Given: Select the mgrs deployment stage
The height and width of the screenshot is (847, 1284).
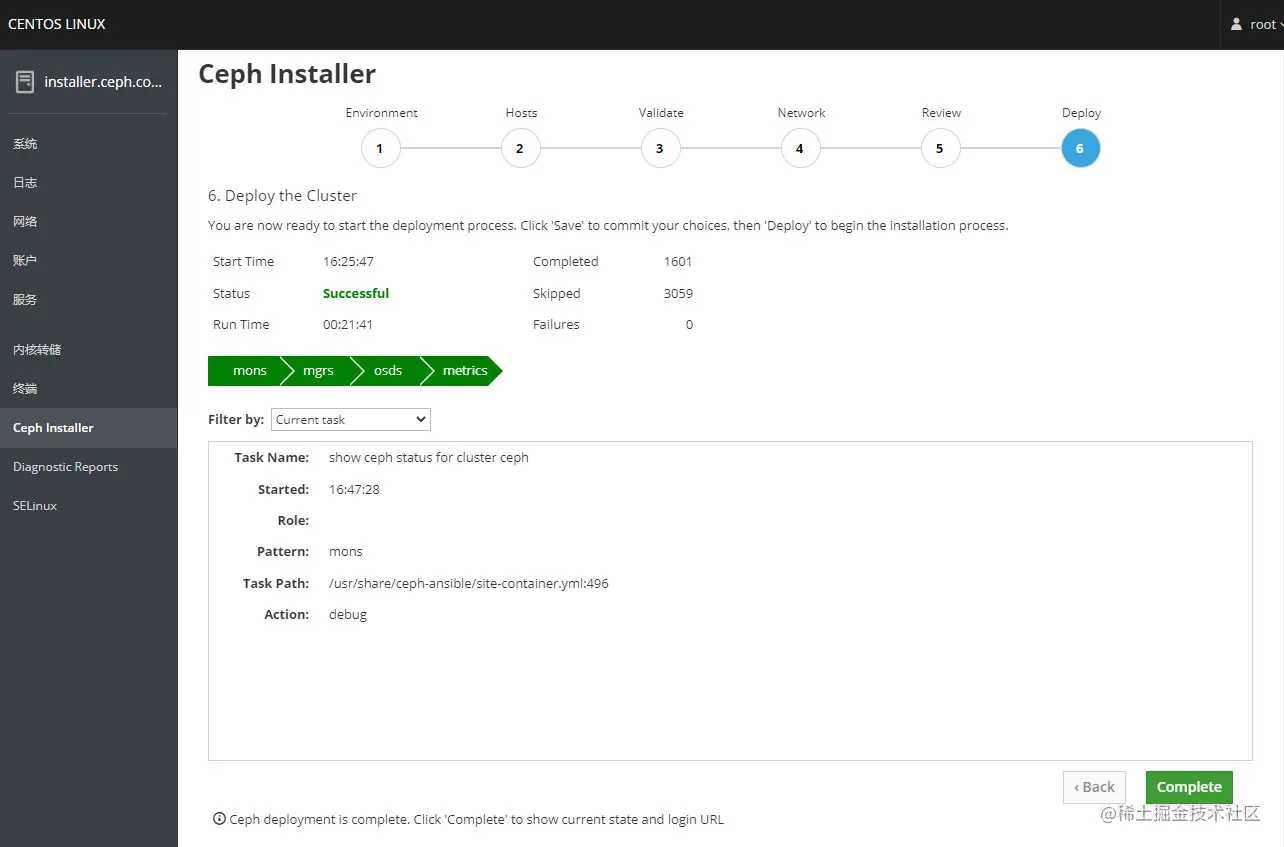Looking at the screenshot, I should pos(318,371).
